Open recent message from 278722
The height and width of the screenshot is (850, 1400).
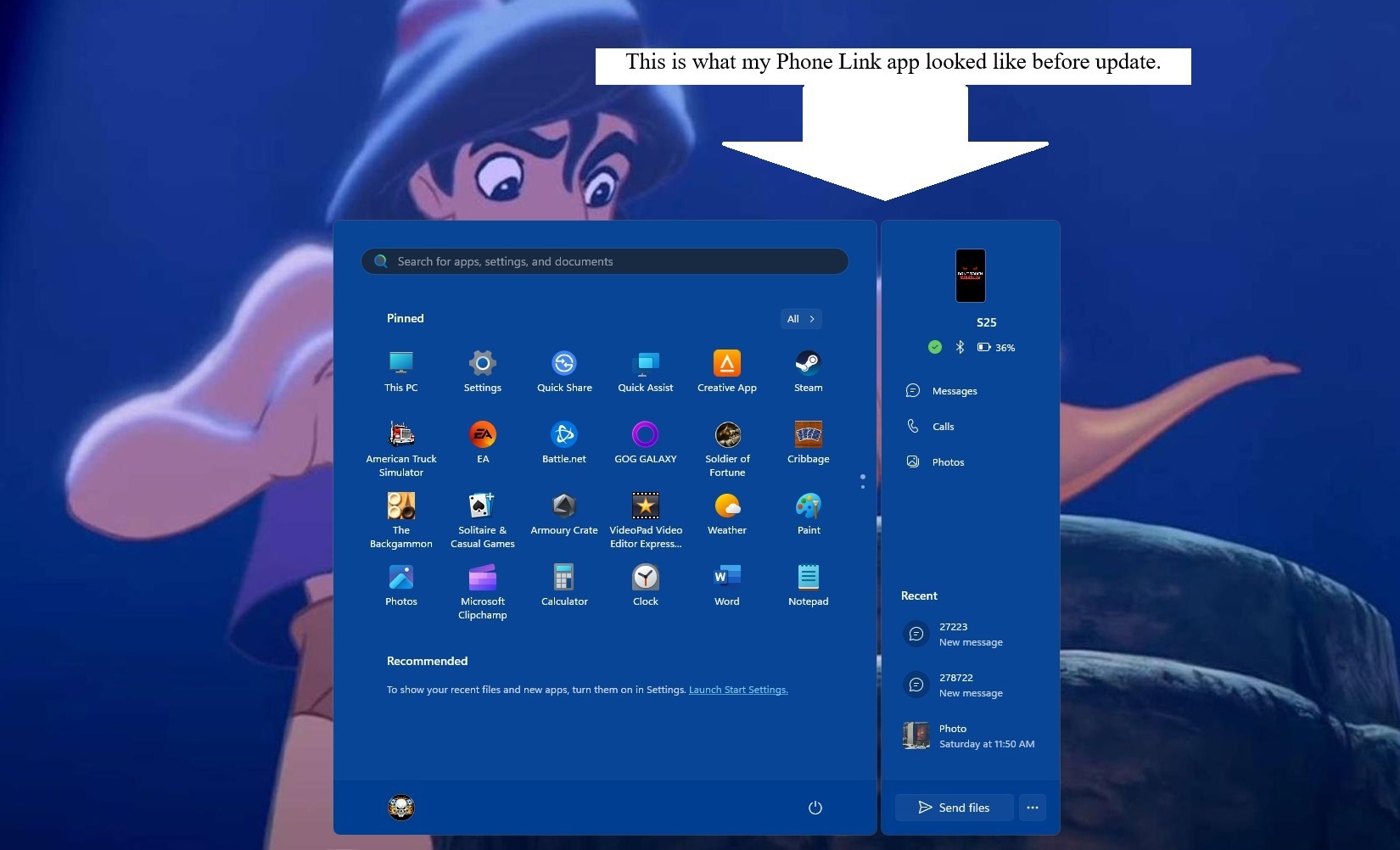coord(971,685)
